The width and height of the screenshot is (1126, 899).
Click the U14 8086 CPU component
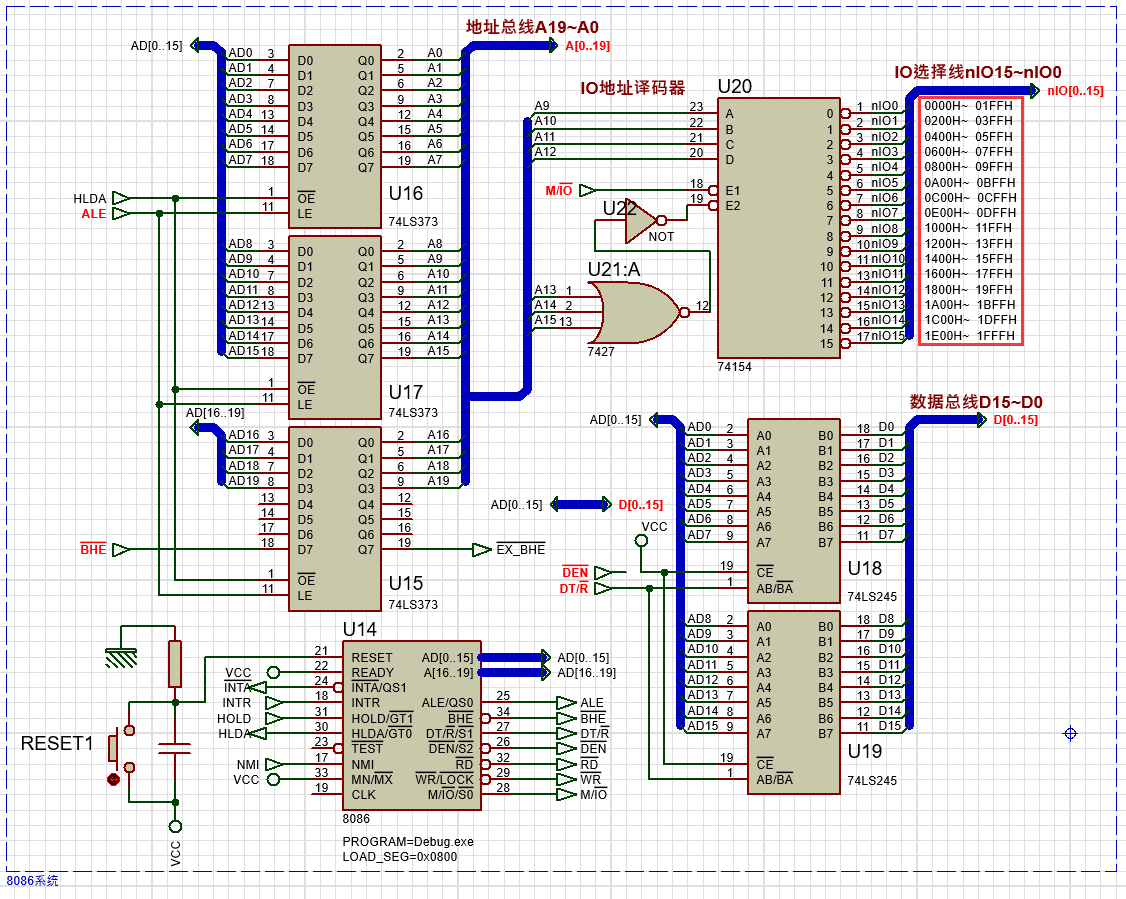(410, 725)
